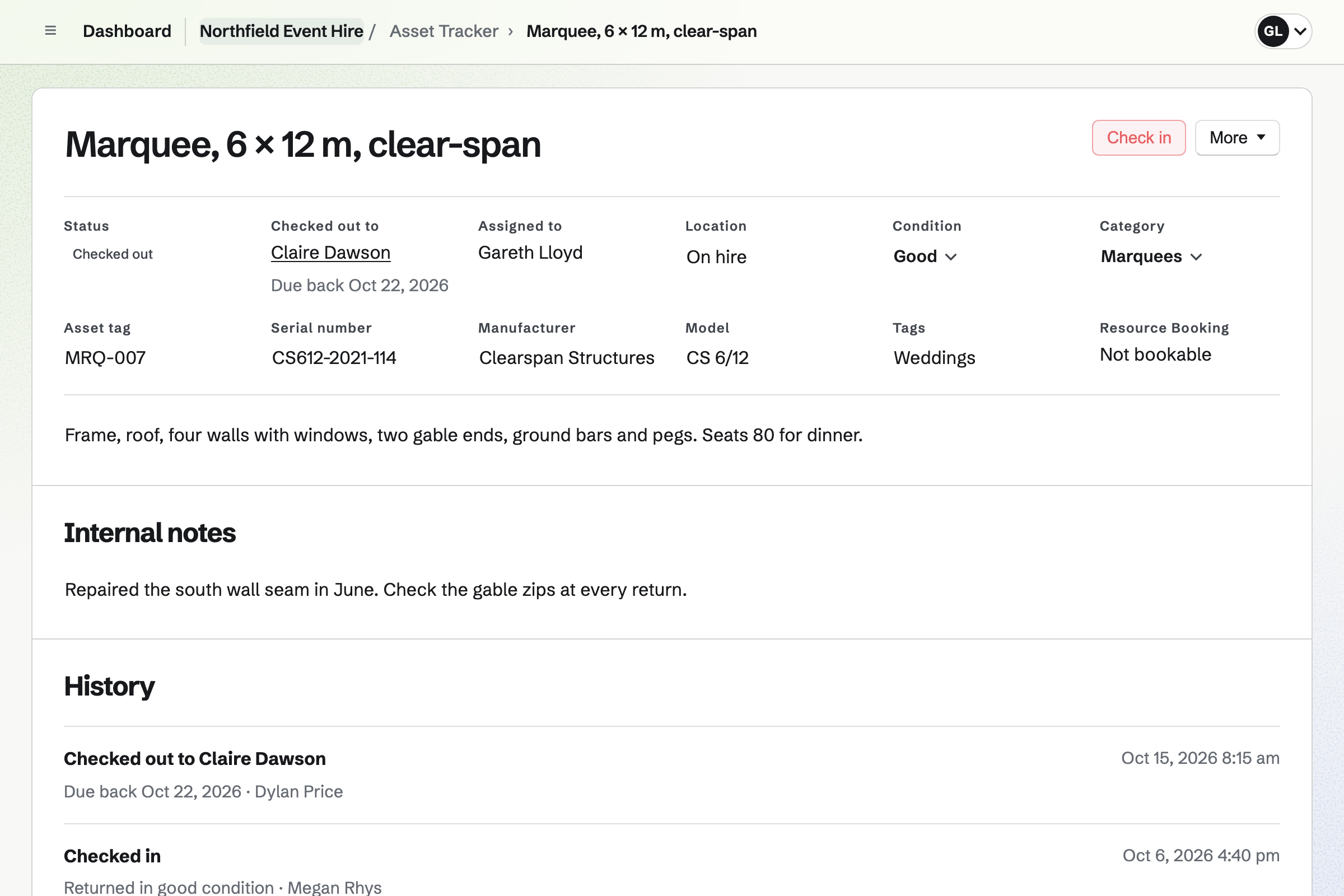Open Claire Dawson's profile link
Screen dimensions: 1344x896
point(330,253)
